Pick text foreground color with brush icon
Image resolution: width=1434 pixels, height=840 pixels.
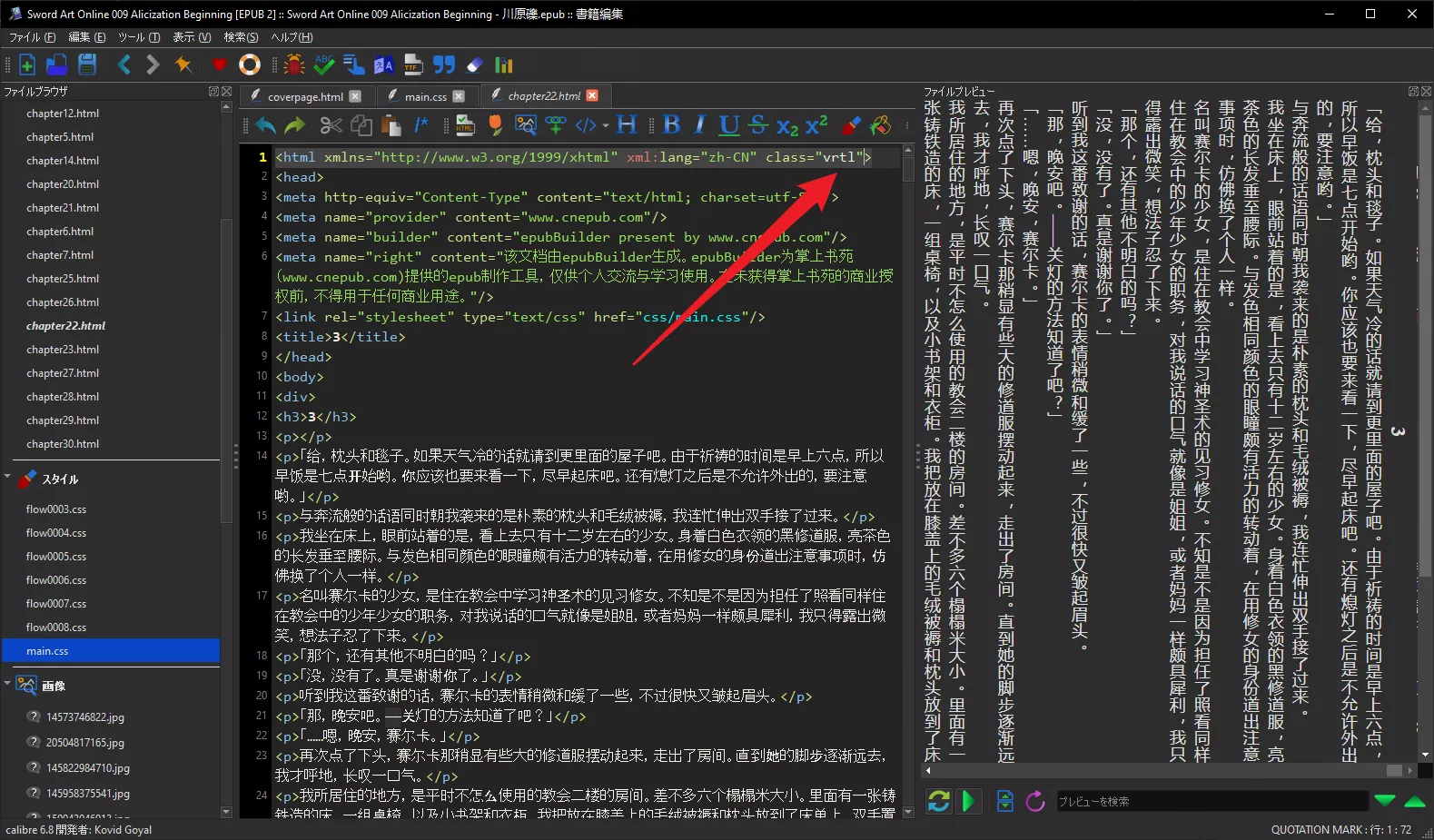(851, 125)
